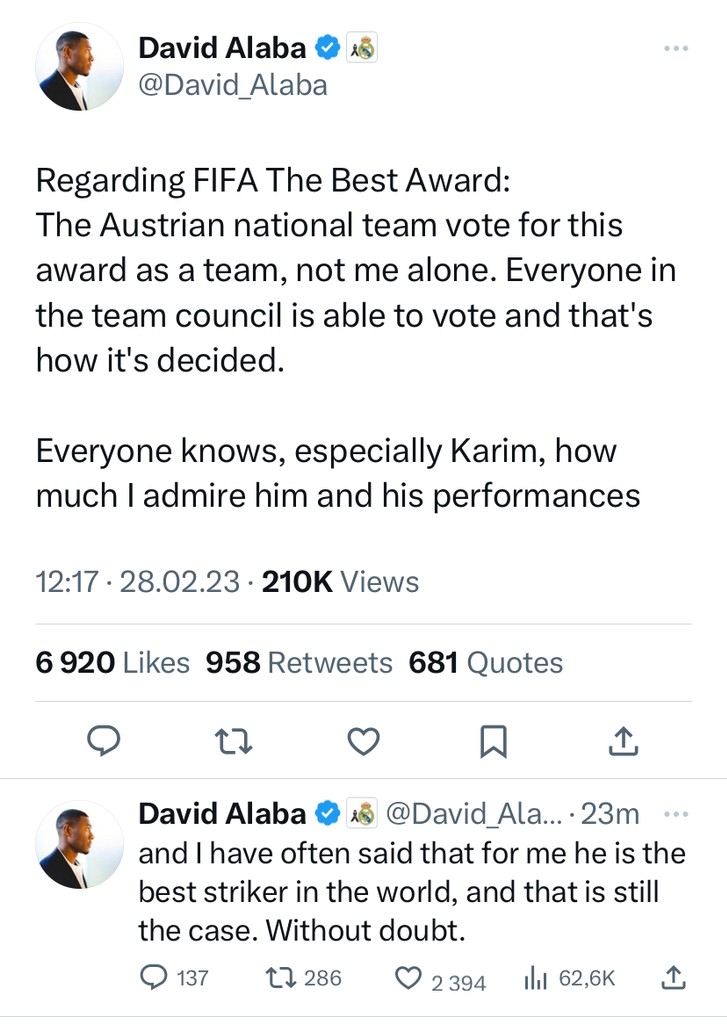View the 958 Retweets list

point(298,662)
